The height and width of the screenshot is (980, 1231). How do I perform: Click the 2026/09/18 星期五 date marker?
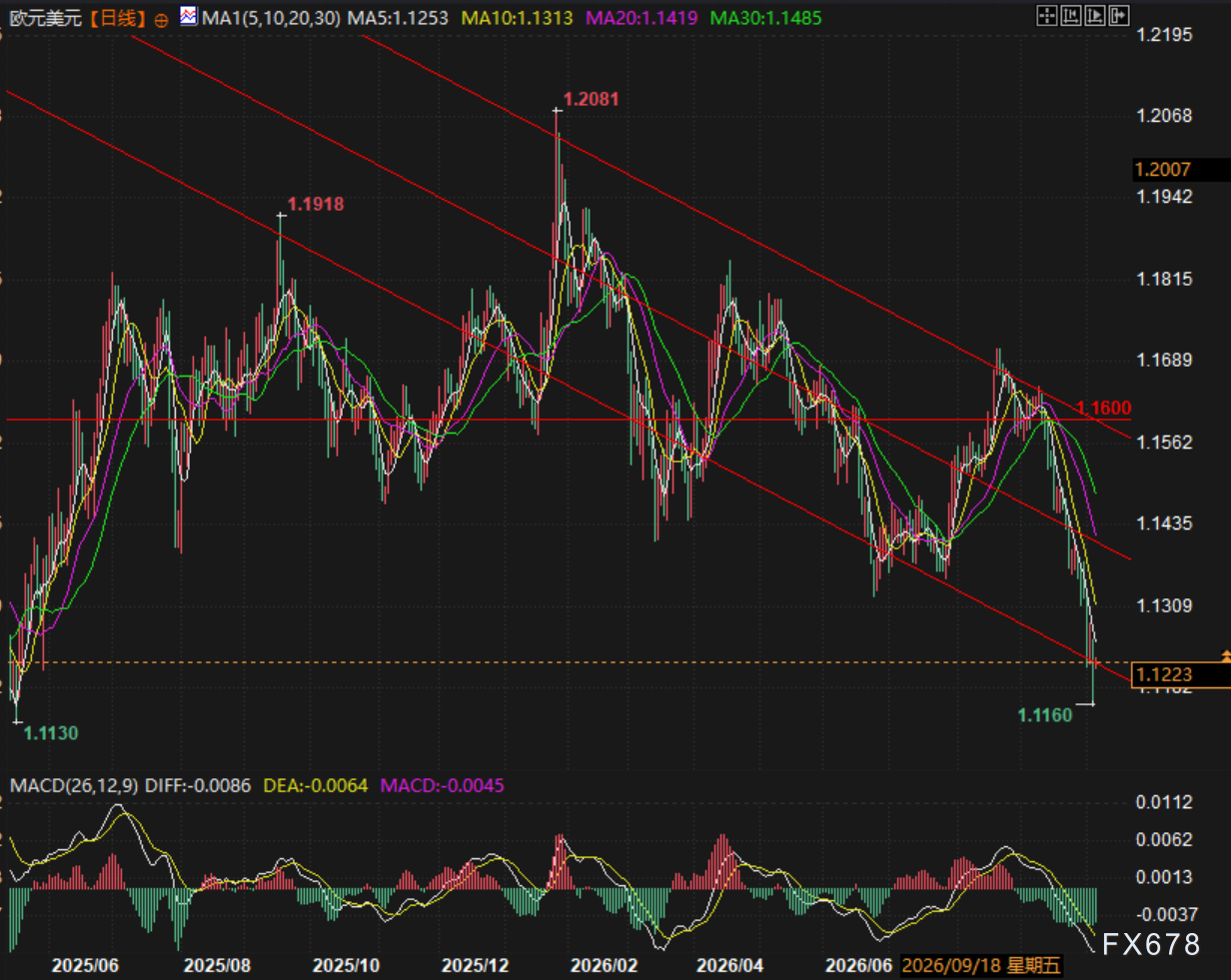click(x=983, y=966)
